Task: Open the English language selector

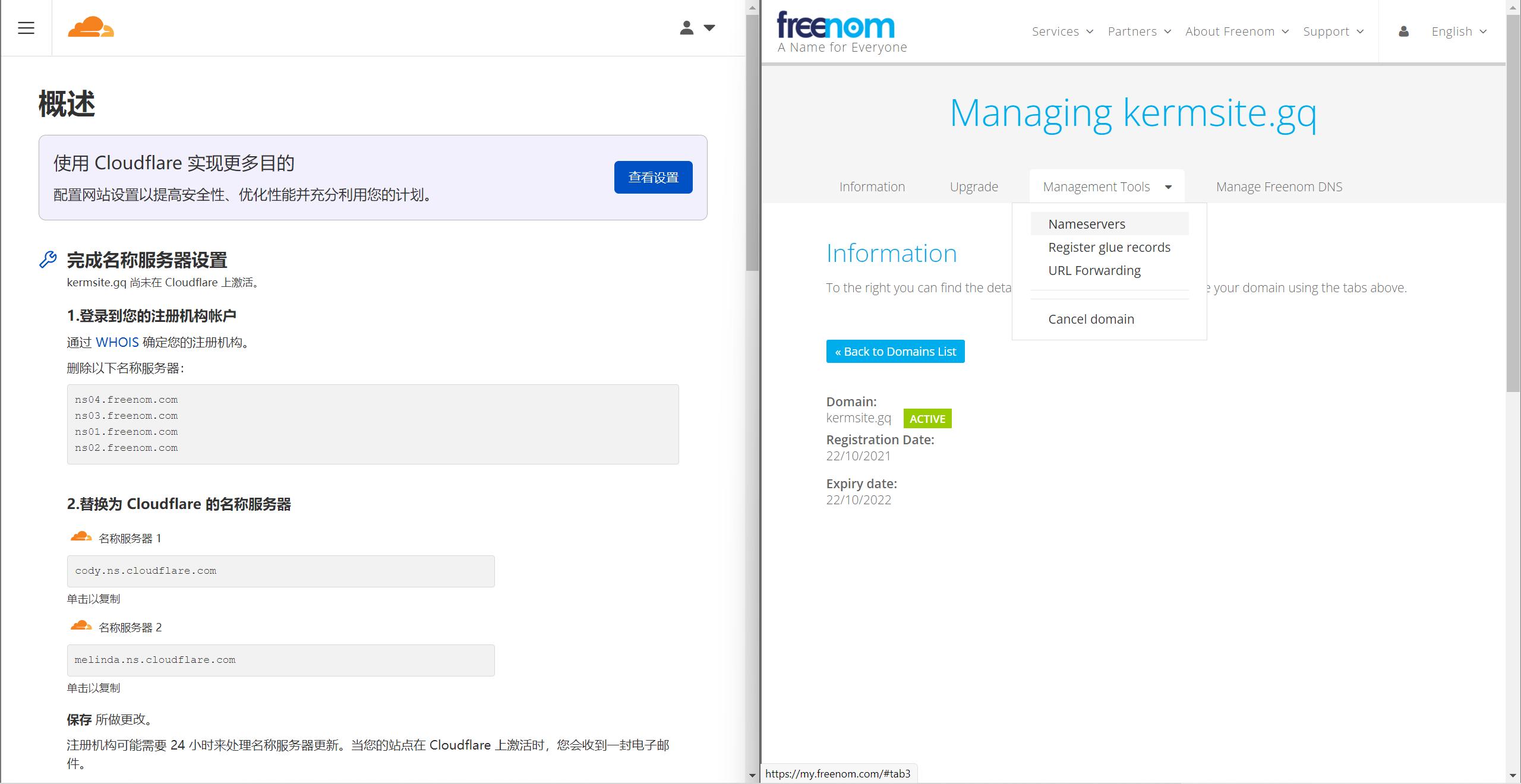Action: click(1459, 31)
